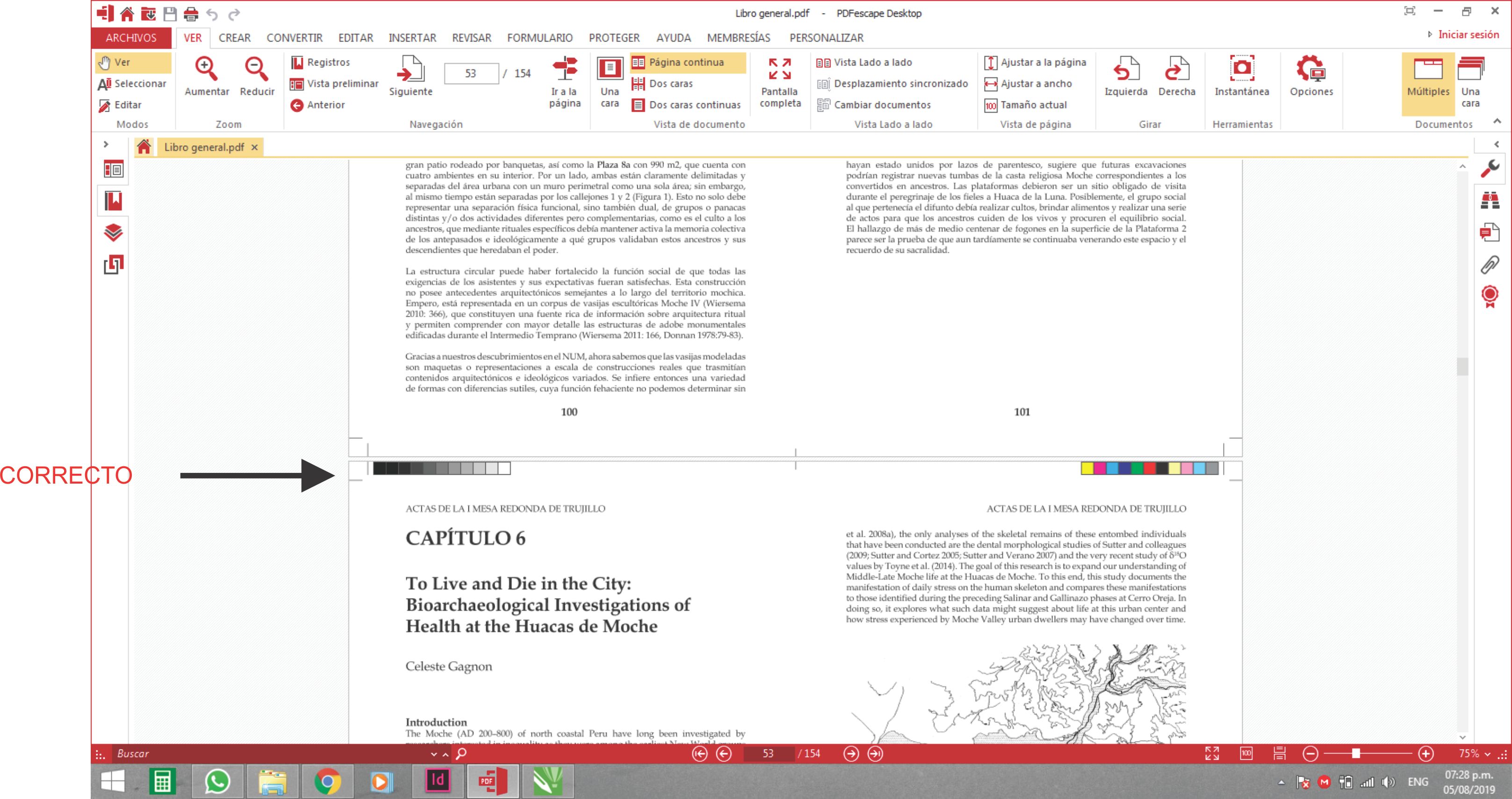The width and height of the screenshot is (1512, 799).
Task: Go back with Anterior button
Action: click(317, 105)
